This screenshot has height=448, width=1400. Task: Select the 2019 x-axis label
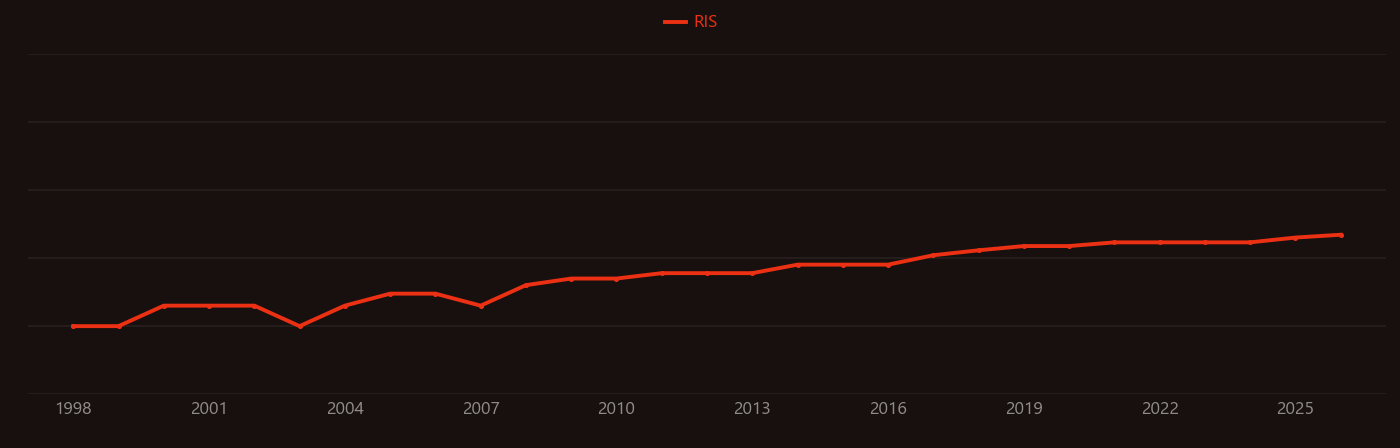click(1024, 409)
